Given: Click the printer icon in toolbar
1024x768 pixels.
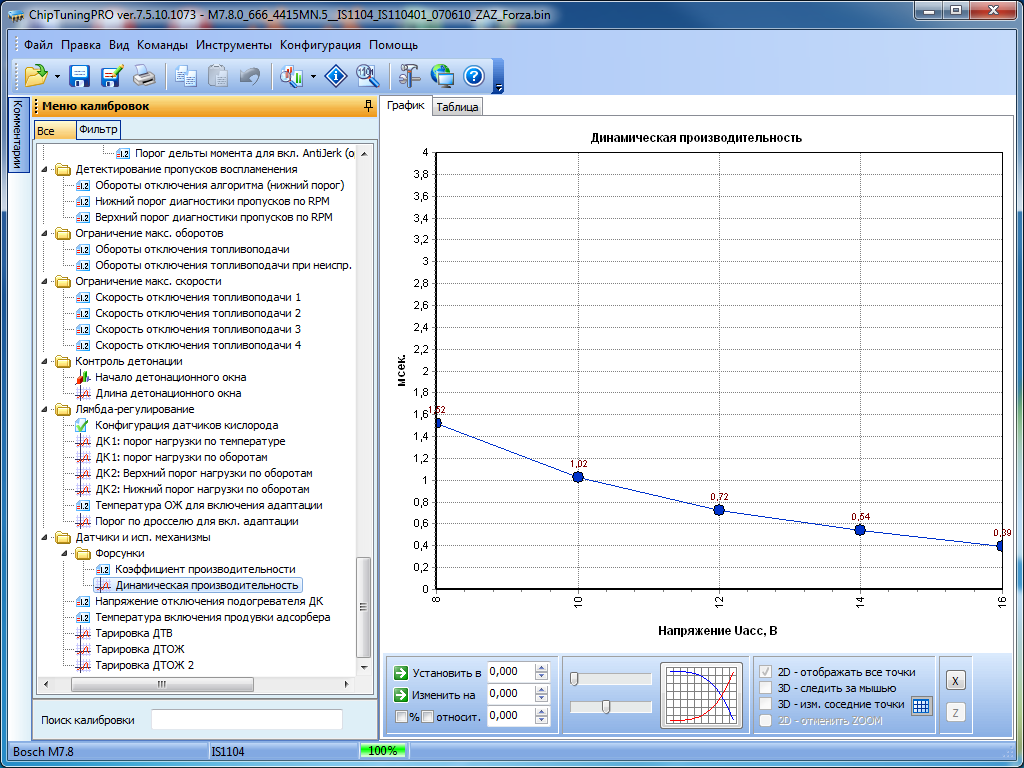Looking at the screenshot, I should [144, 76].
